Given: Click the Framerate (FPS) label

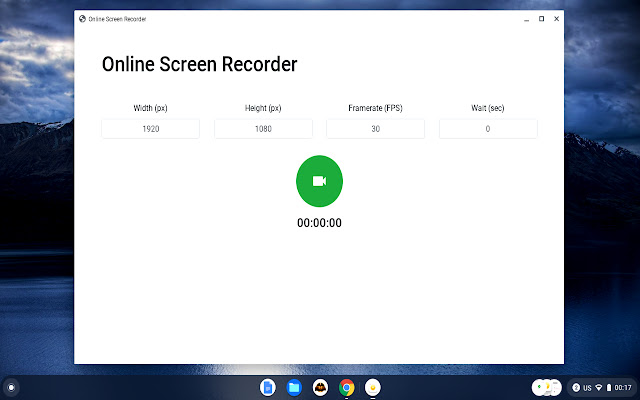Looking at the screenshot, I should 376,108.
